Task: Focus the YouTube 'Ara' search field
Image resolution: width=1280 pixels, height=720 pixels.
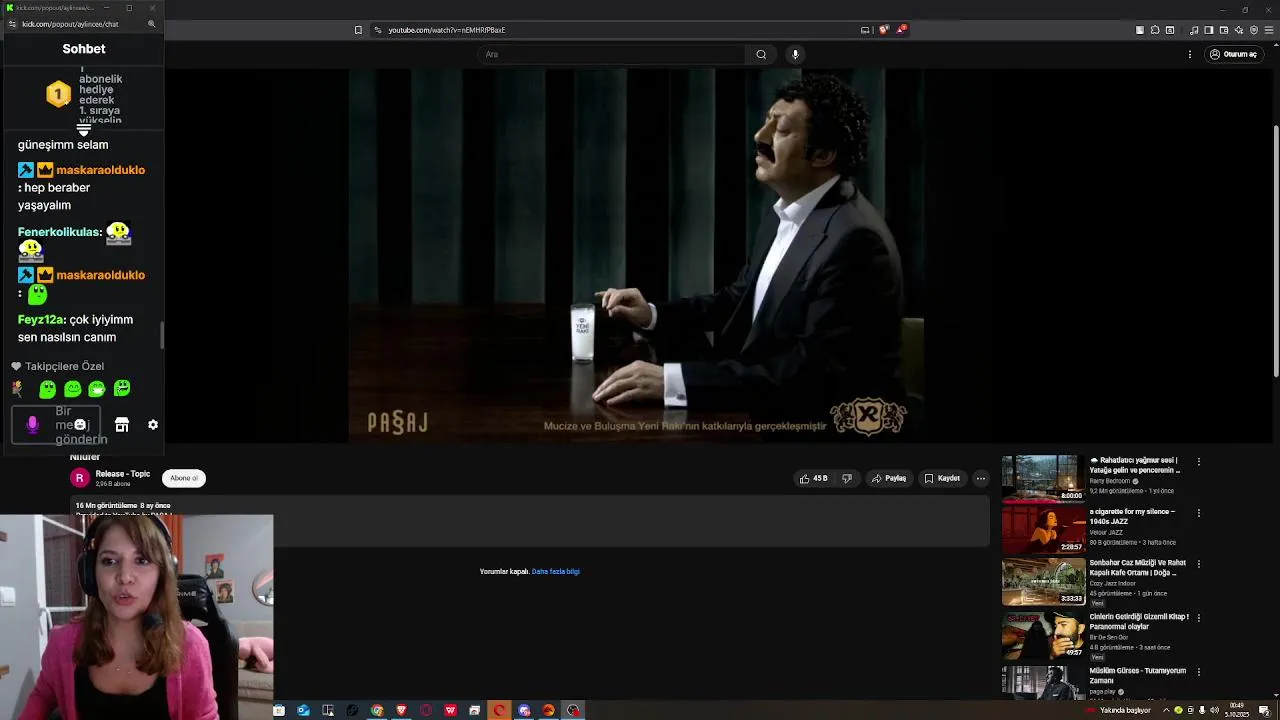Action: click(x=612, y=54)
